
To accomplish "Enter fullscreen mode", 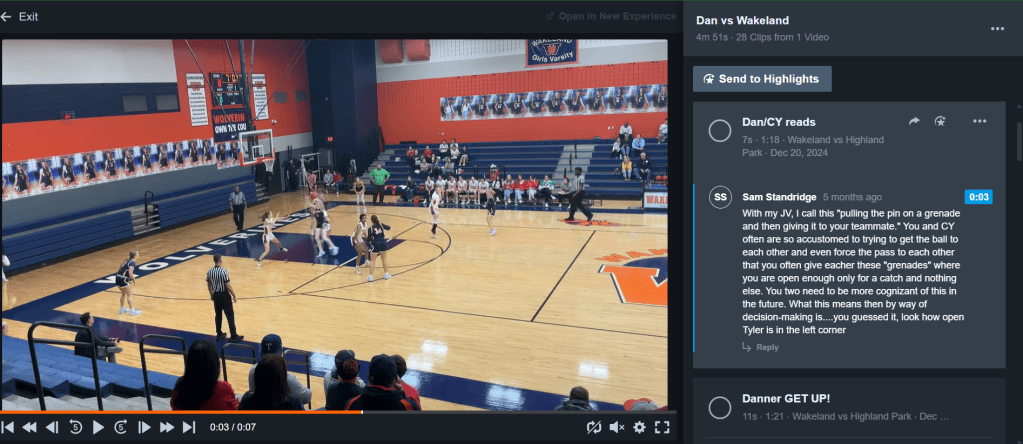I will click(661, 427).
